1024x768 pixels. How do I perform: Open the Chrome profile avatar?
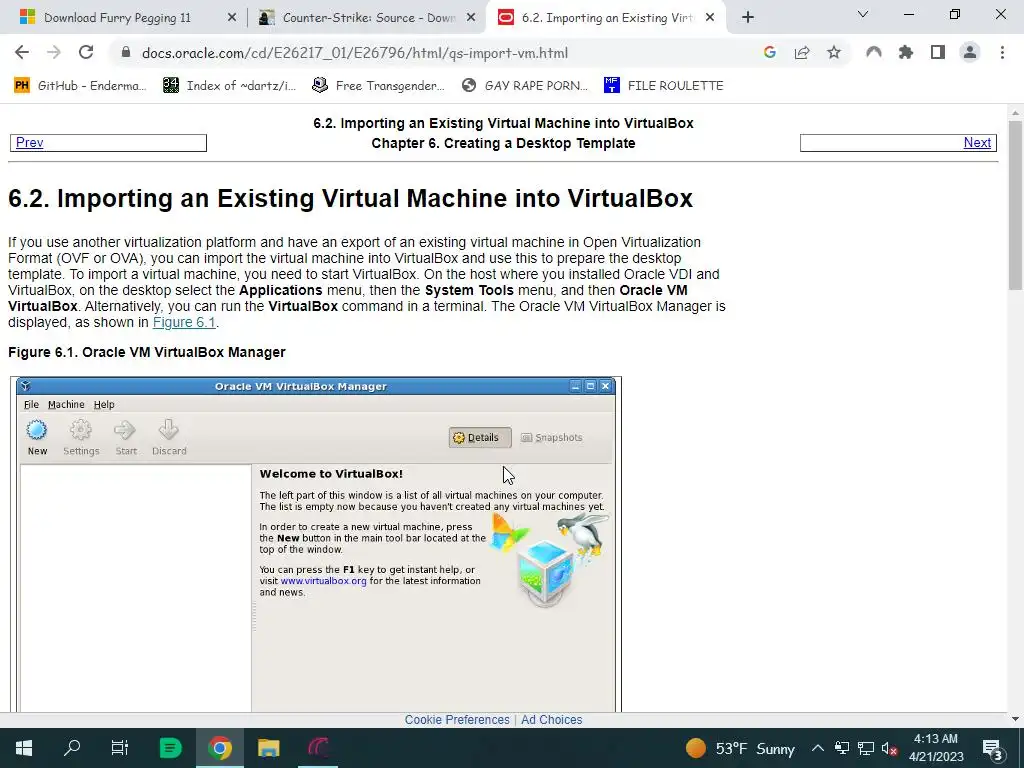pos(970,53)
